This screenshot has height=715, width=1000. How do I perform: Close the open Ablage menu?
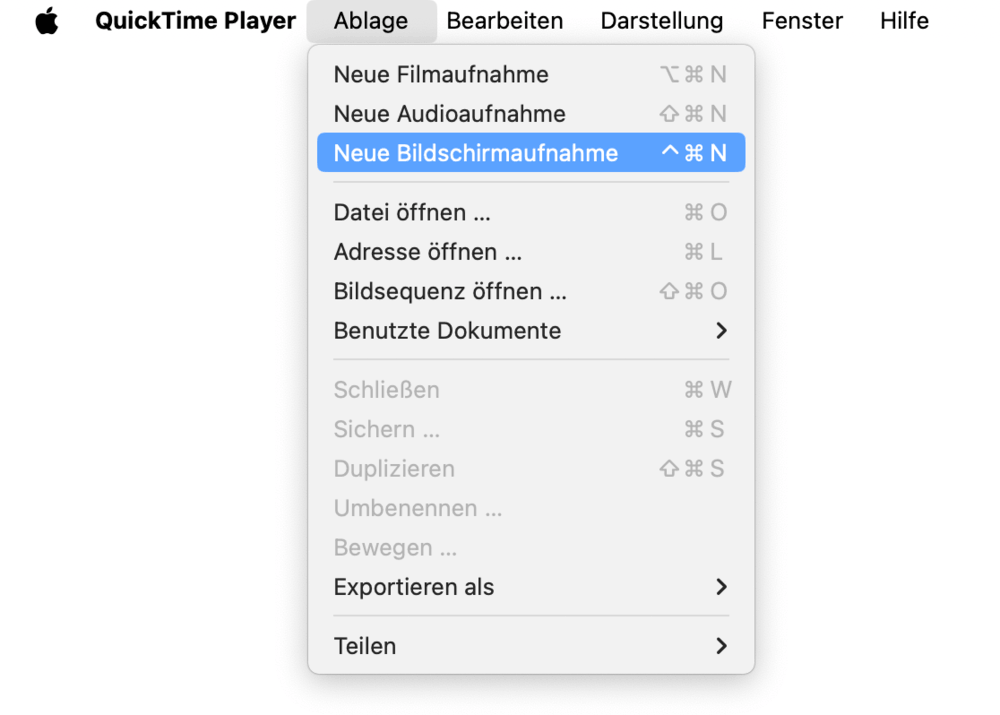371,21
